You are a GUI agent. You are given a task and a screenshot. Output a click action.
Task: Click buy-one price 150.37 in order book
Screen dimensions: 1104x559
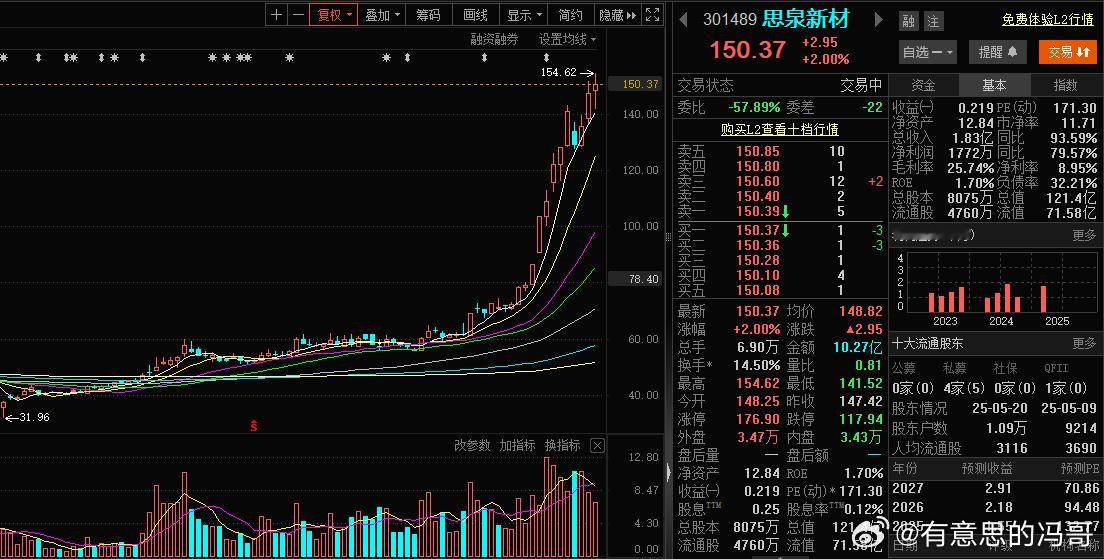758,230
